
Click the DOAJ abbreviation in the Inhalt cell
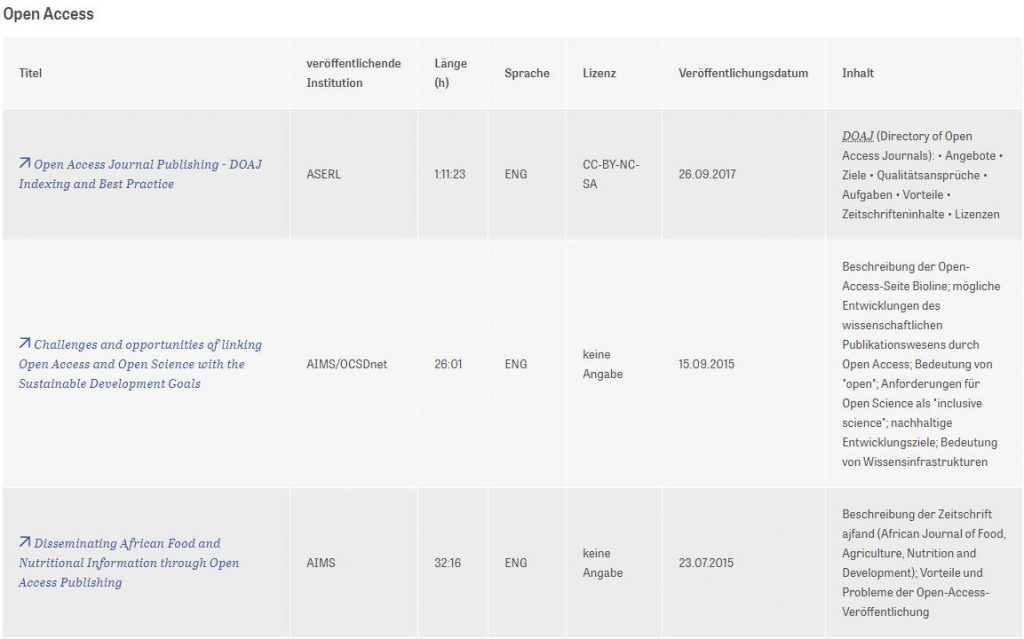click(858, 136)
